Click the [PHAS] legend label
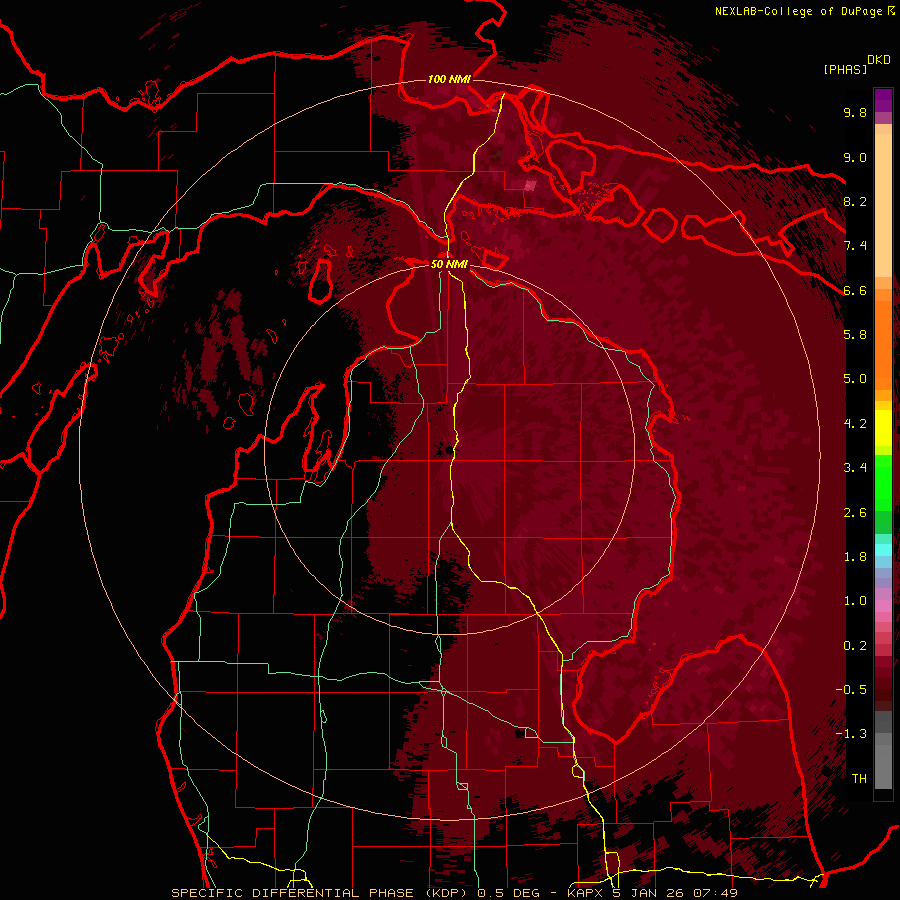The height and width of the screenshot is (900, 900). point(845,69)
